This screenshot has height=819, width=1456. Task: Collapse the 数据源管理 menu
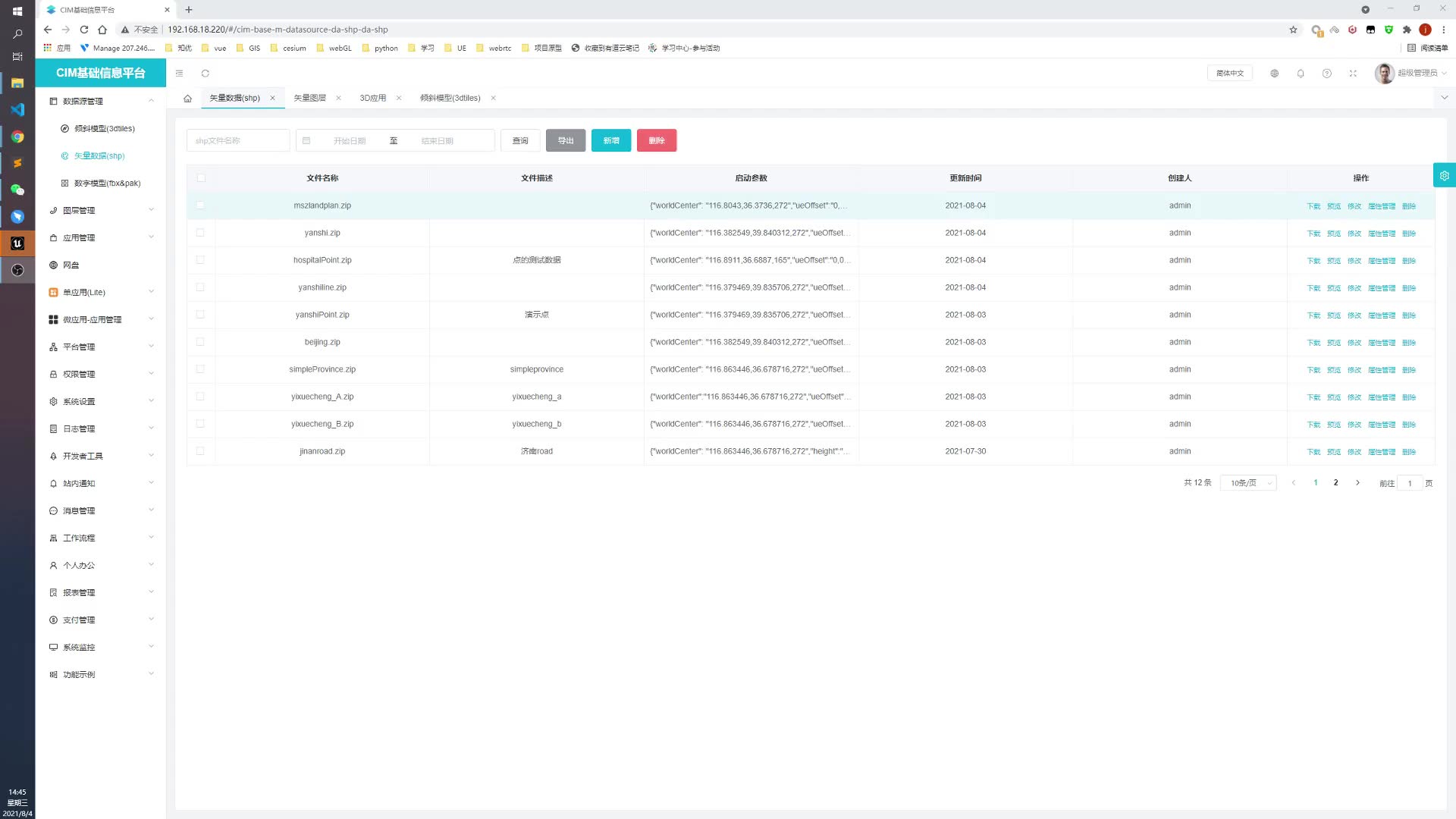pos(101,101)
